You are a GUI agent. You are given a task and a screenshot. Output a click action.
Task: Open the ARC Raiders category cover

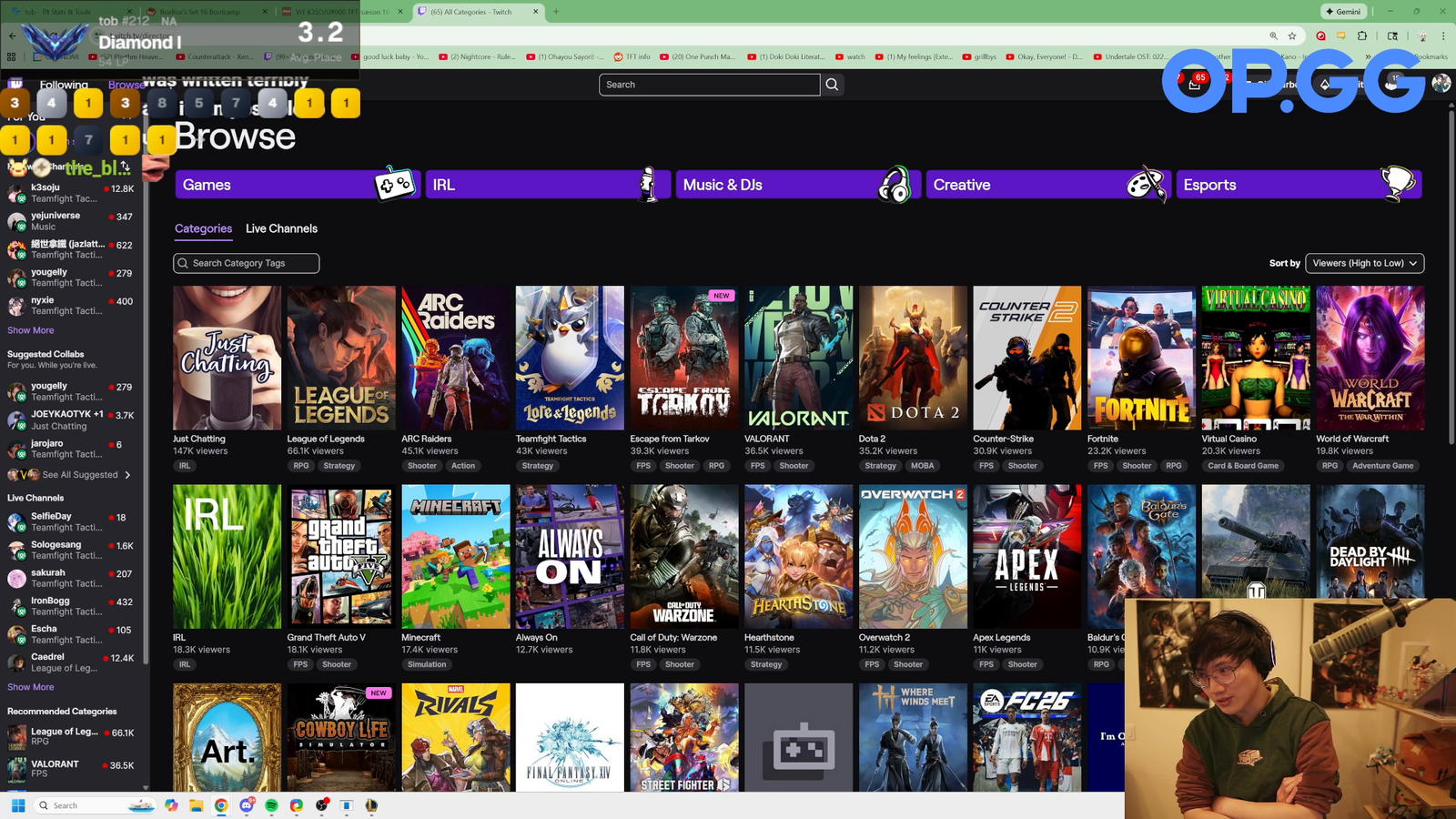point(455,358)
